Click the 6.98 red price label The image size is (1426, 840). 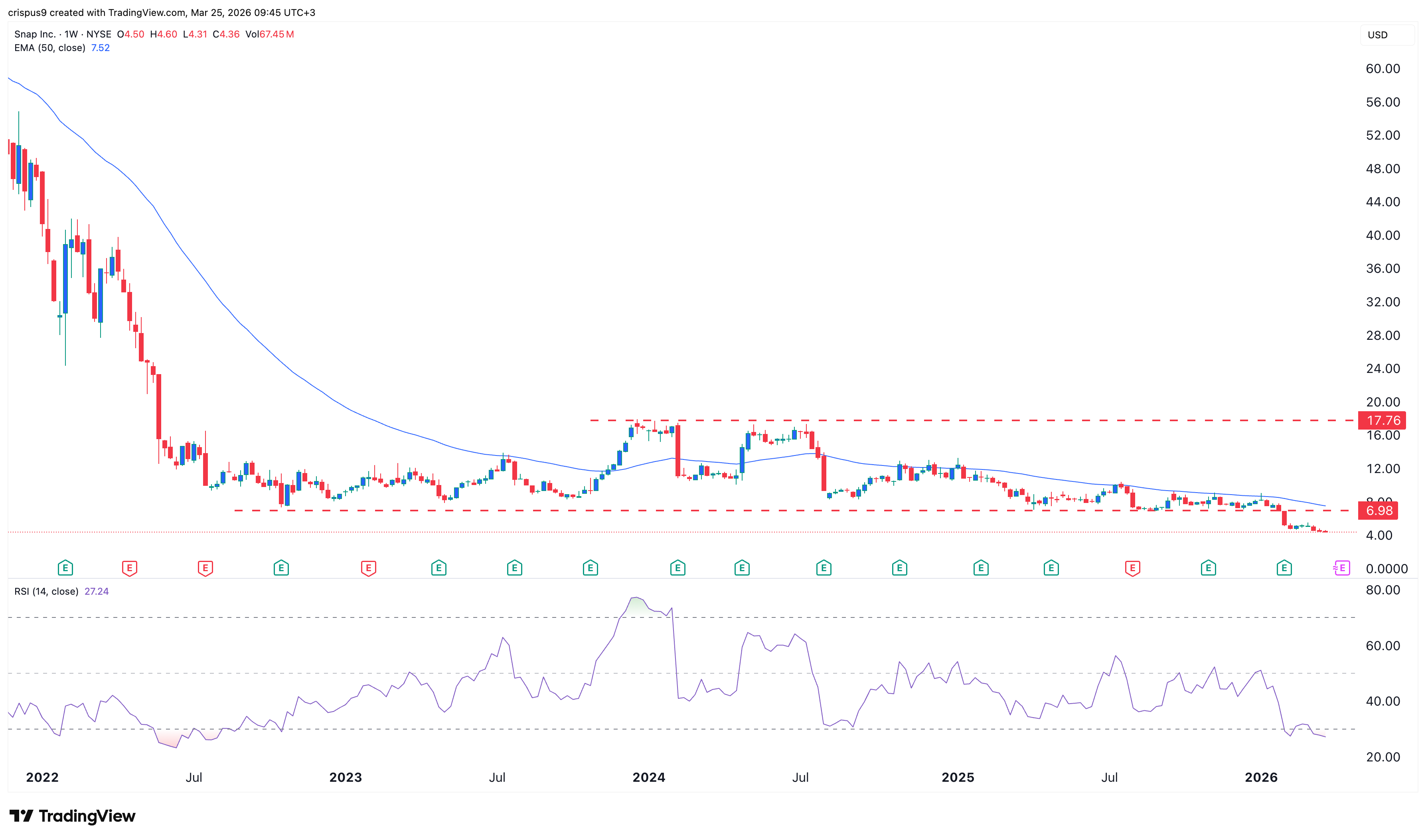pyautogui.click(x=1379, y=511)
